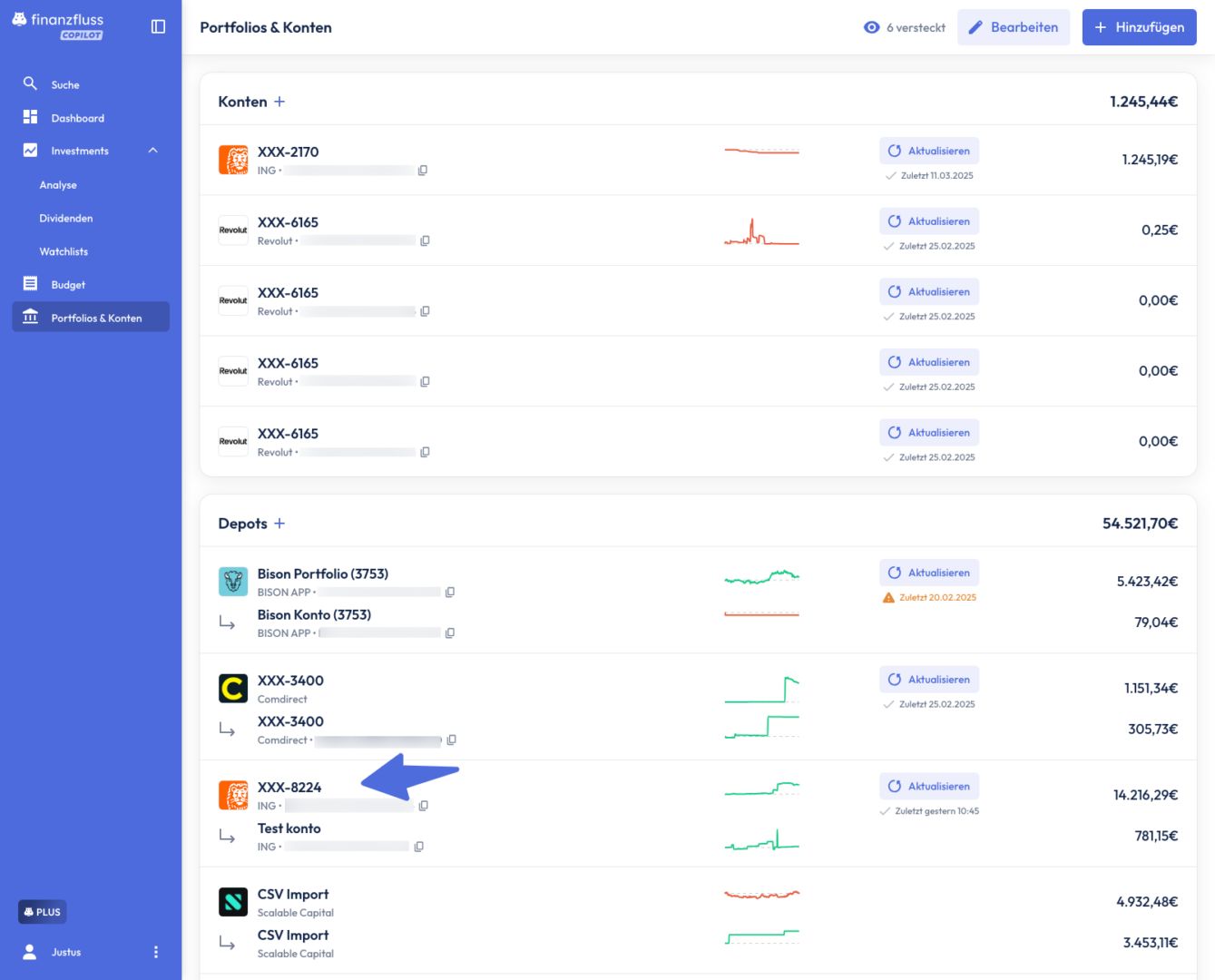Copy the IBAN of ING account XXX-2170
This screenshot has height=980, width=1215.
pos(423,171)
